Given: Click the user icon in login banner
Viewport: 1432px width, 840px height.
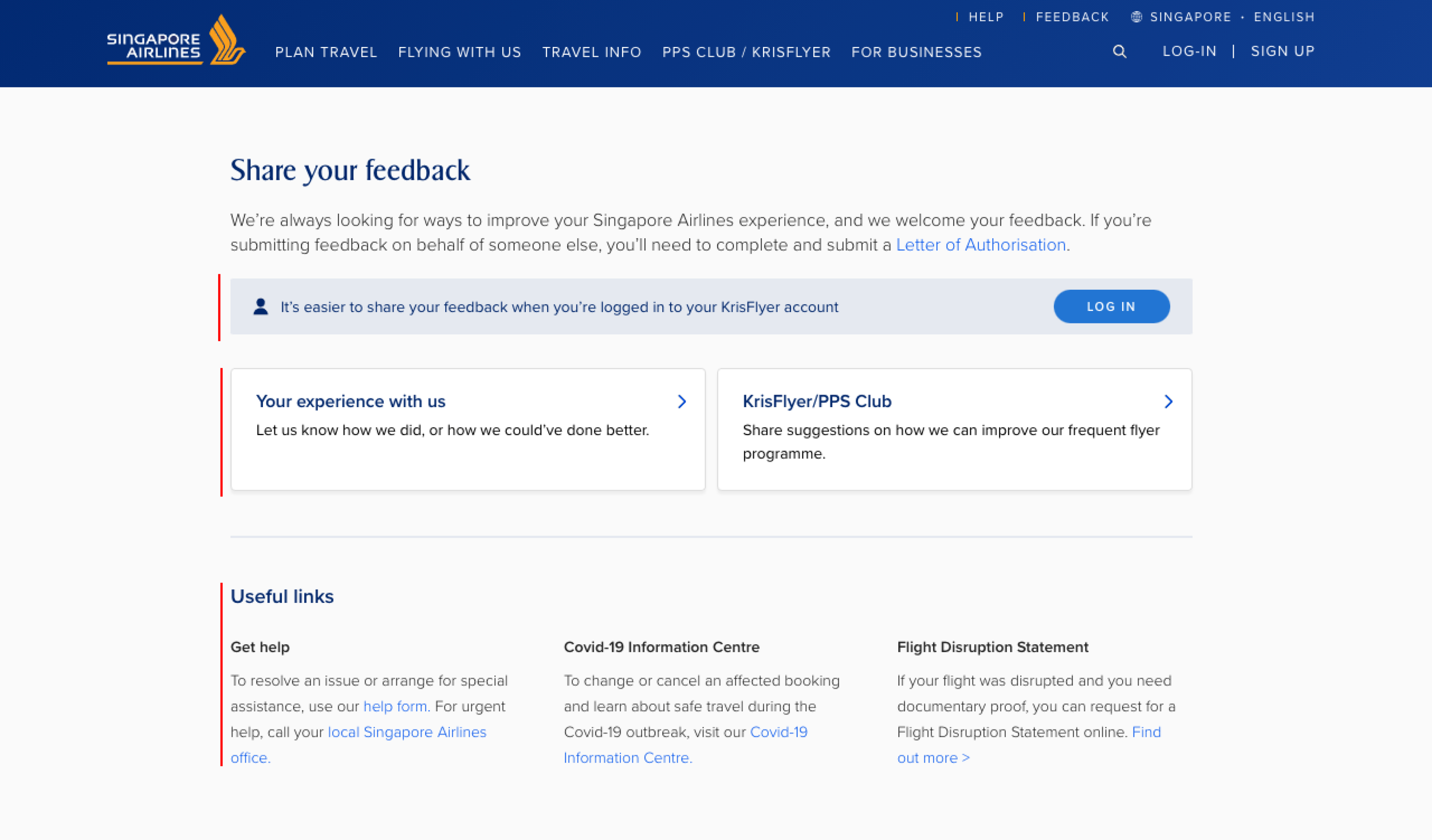Looking at the screenshot, I should click(261, 306).
